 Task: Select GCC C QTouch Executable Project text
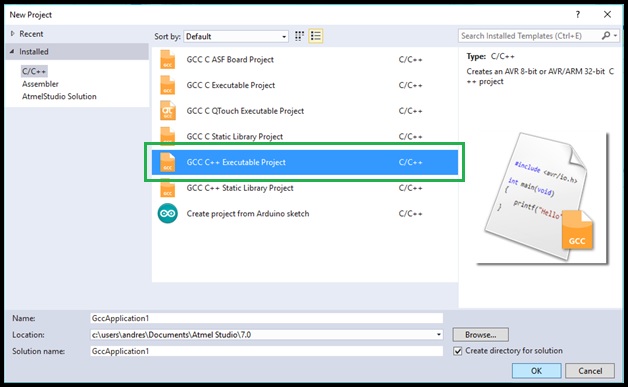point(245,111)
